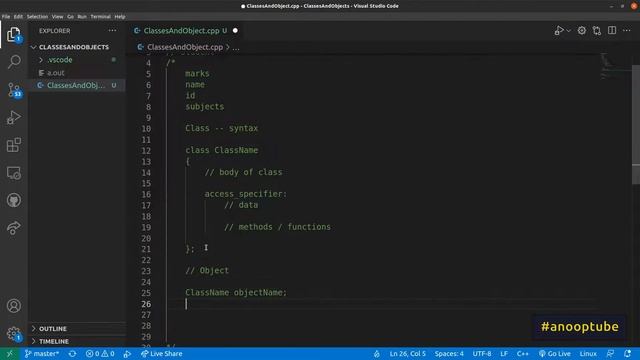Open the Terminal menu

click(x=100, y=17)
